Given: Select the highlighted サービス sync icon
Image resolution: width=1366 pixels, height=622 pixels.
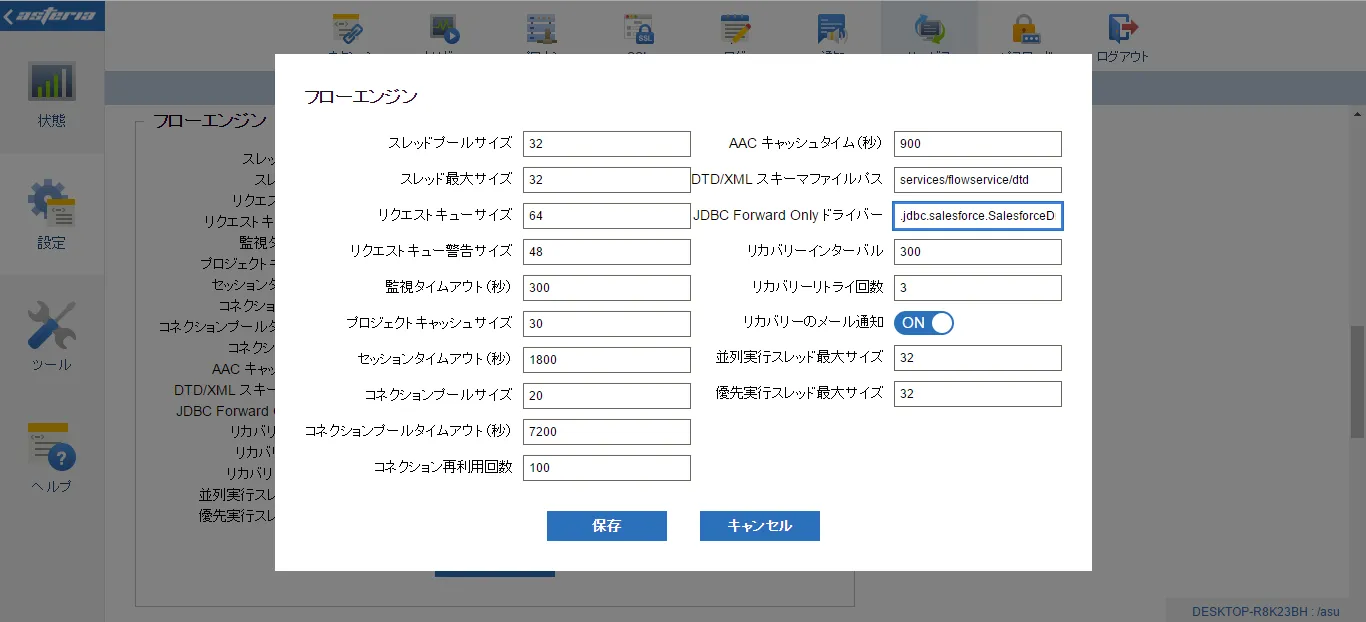Looking at the screenshot, I should (929, 30).
